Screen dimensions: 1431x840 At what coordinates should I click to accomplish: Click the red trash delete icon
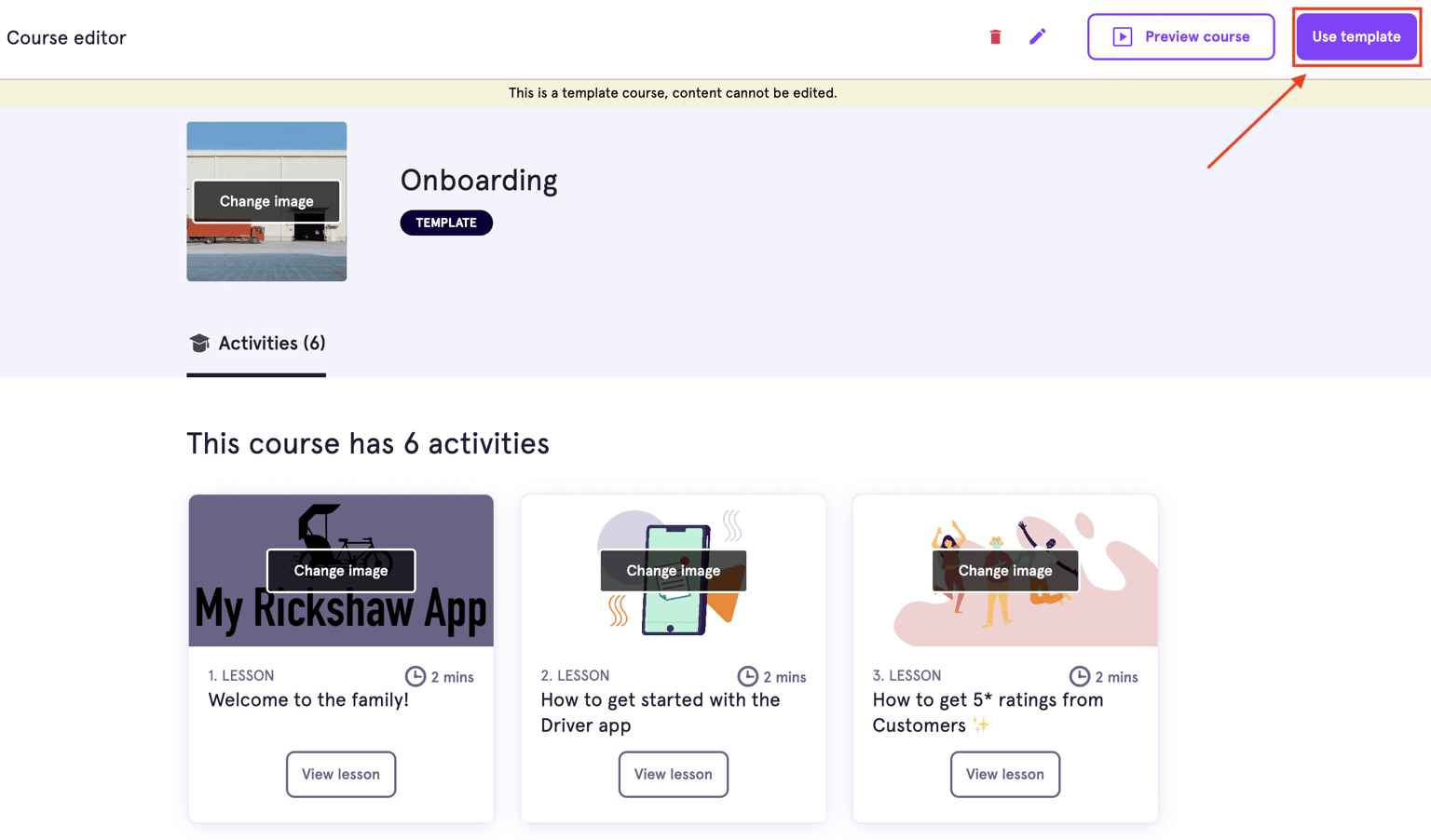[x=995, y=37]
